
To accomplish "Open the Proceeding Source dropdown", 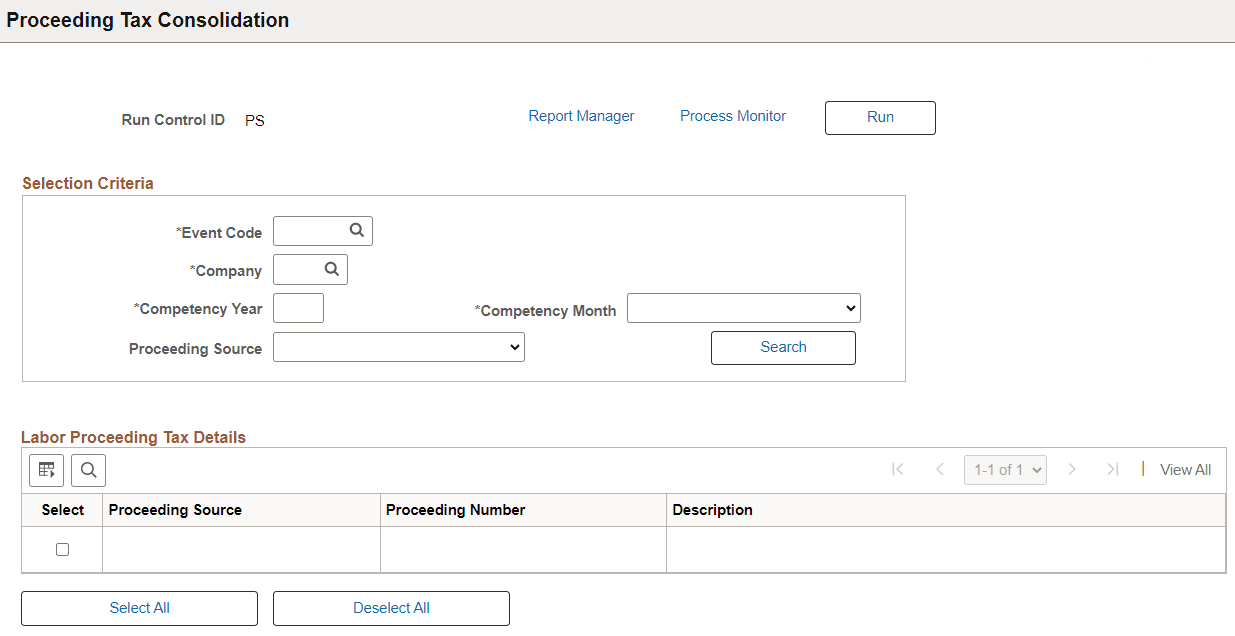I will [398, 347].
